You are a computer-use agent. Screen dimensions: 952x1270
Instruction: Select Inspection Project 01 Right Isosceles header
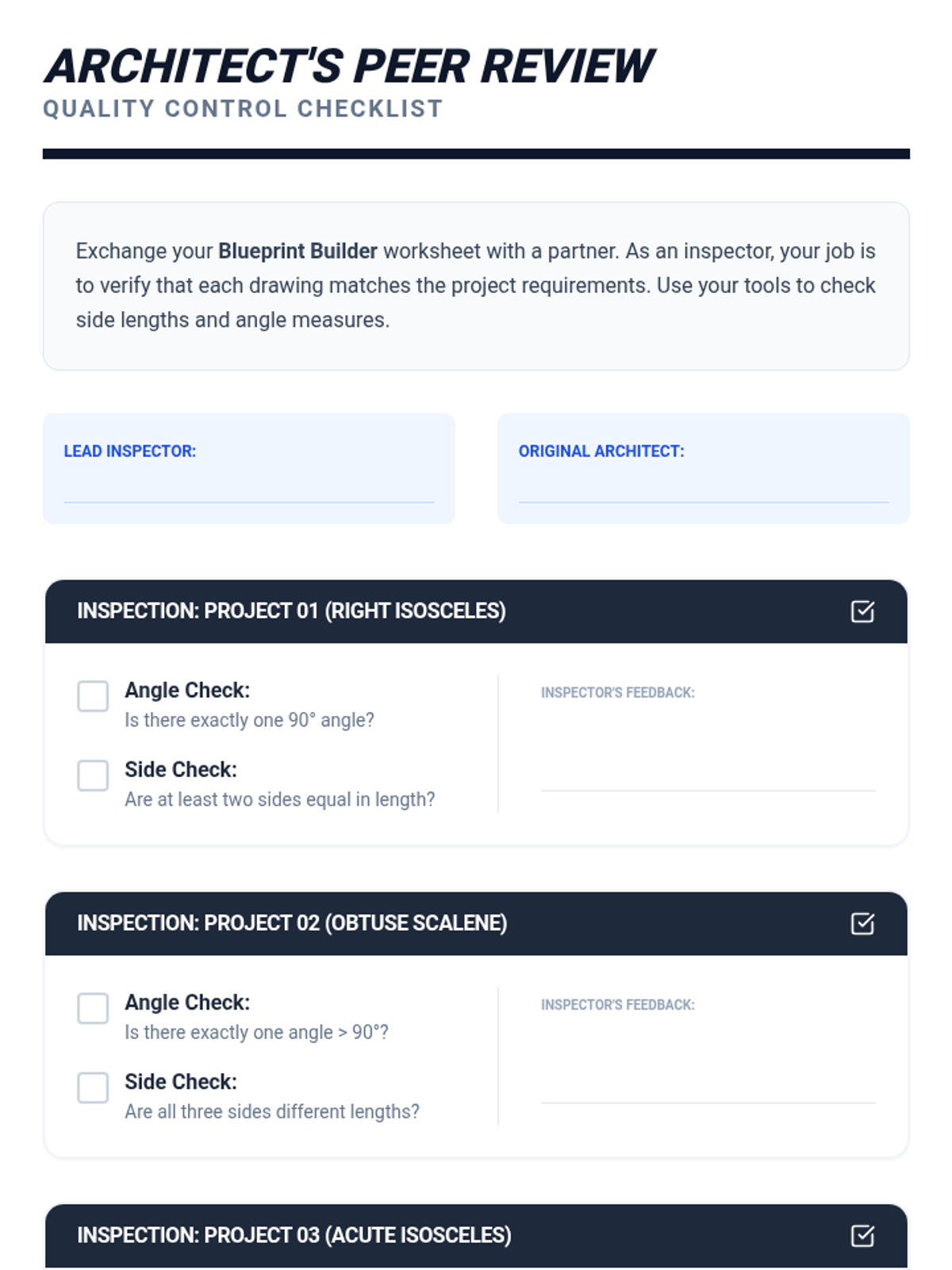click(291, 611)
